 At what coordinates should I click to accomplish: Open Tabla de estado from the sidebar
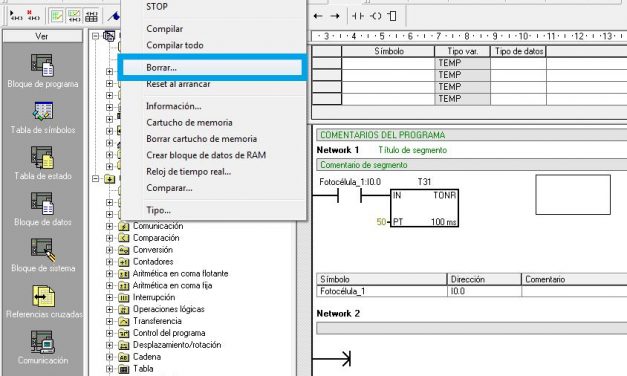(42, 163)
